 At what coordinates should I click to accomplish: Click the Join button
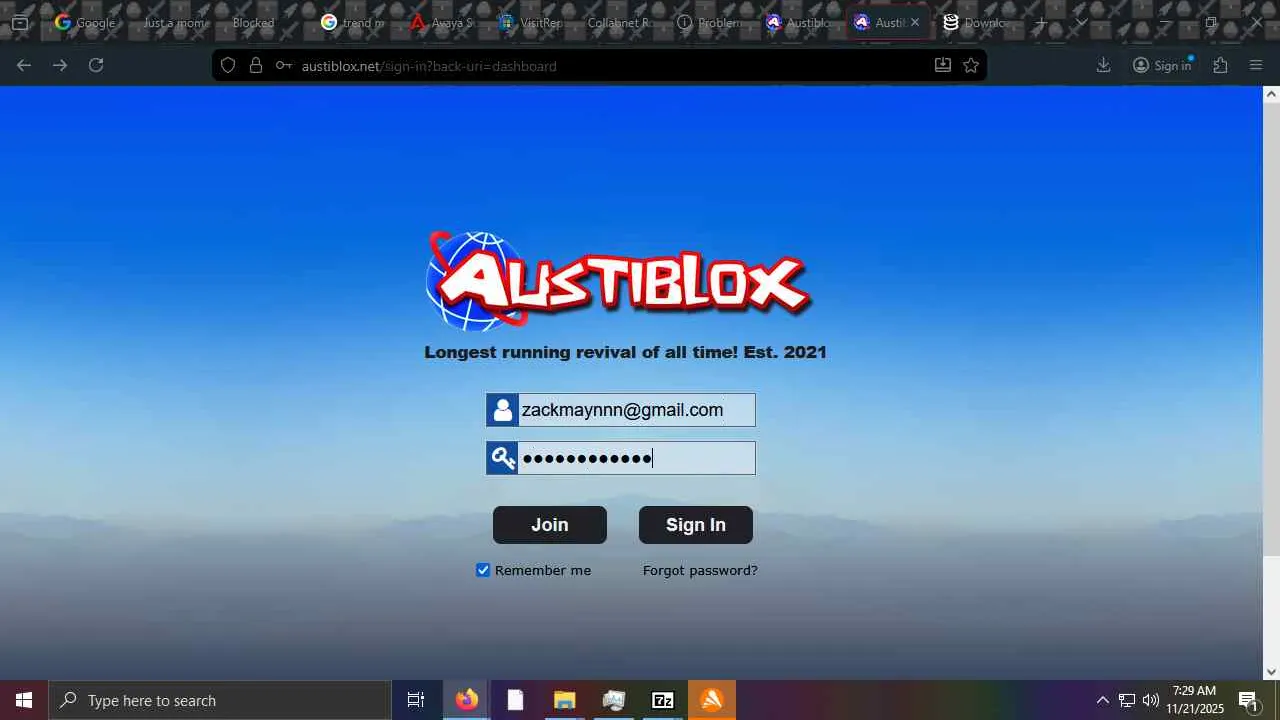click(550, 525)
